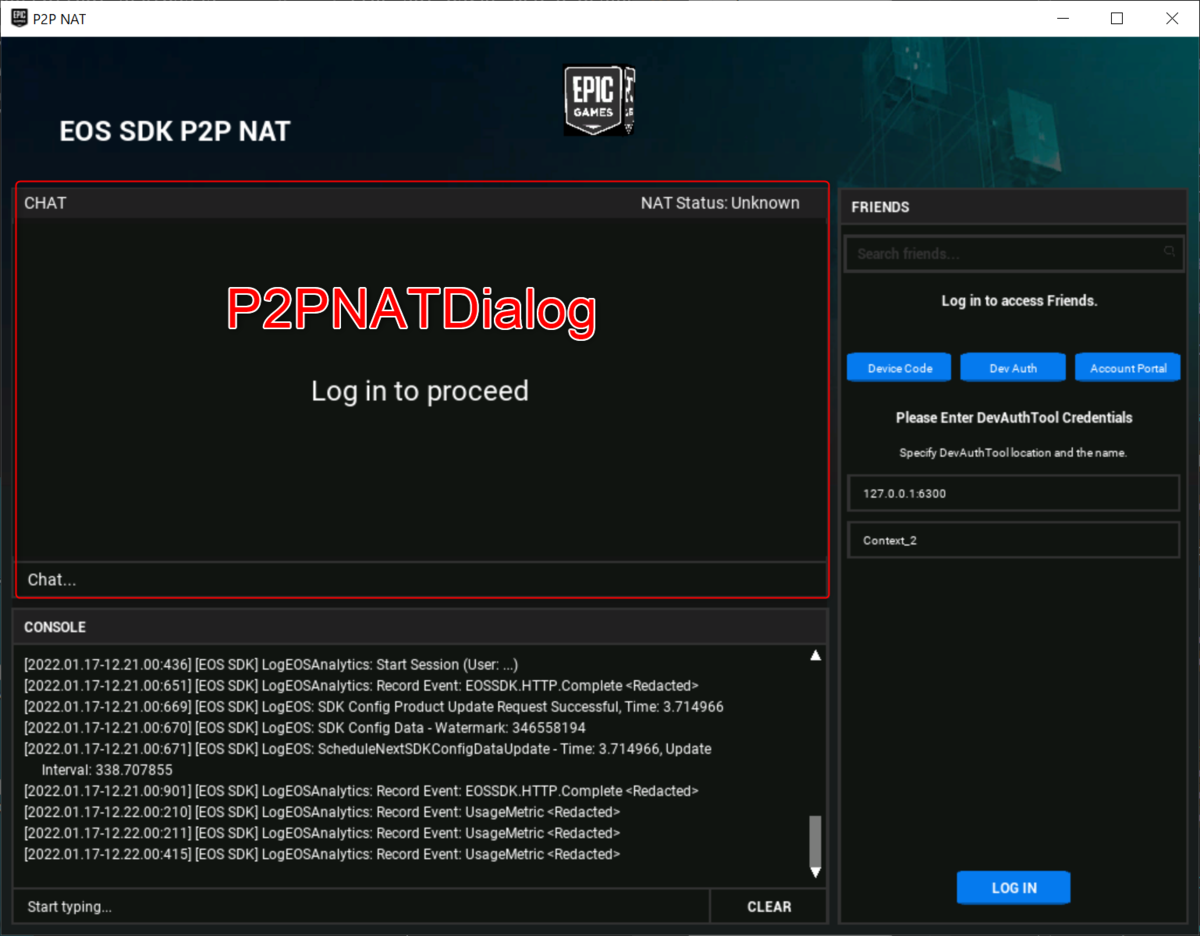Close the P2P NAT window

pyautogui.click(x=1172, y=18)
